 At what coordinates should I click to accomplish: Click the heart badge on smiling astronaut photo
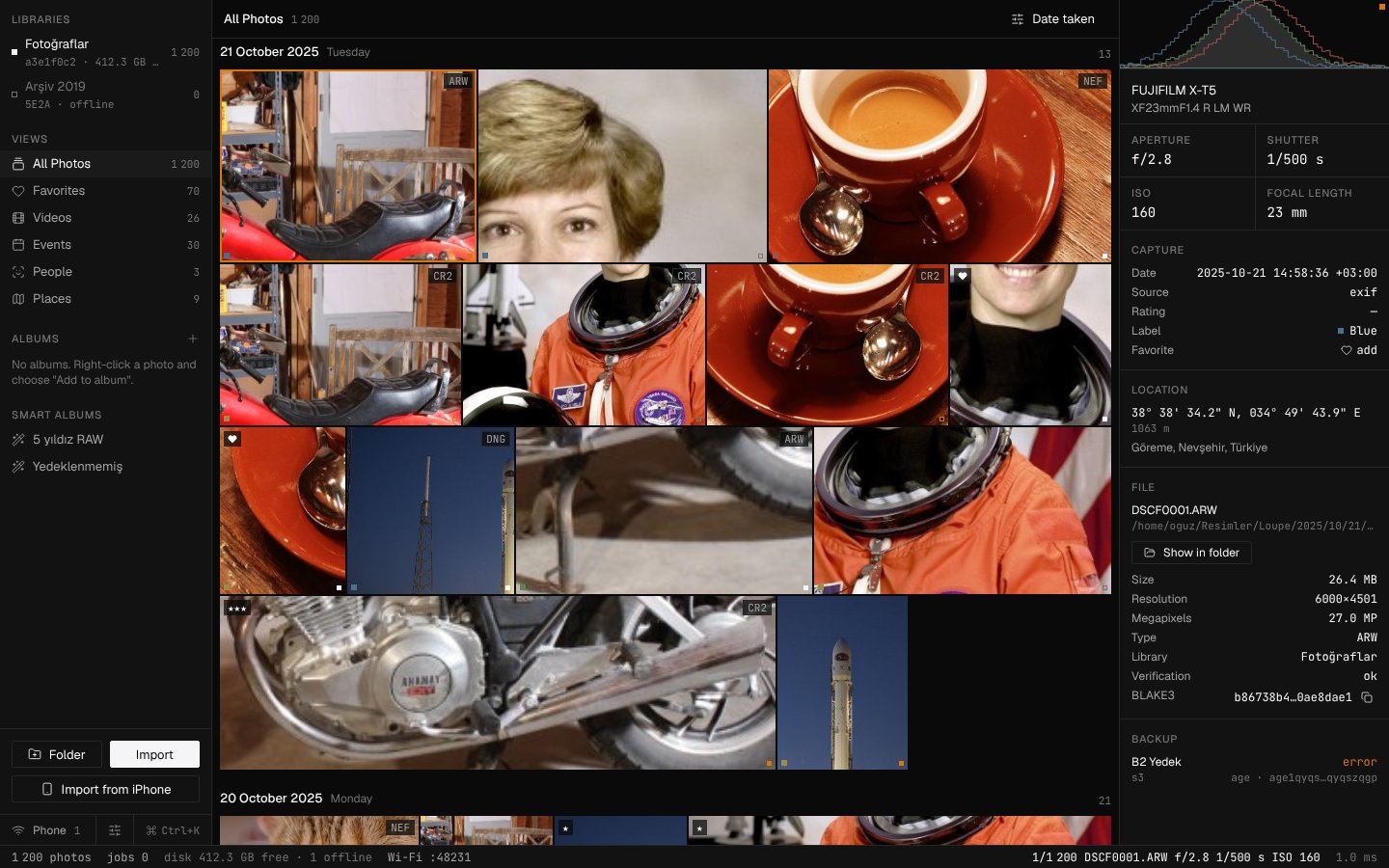click(962, 276)
